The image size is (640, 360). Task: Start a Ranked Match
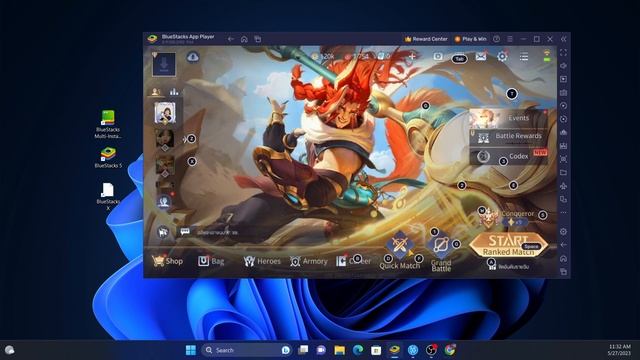point(508,245)
